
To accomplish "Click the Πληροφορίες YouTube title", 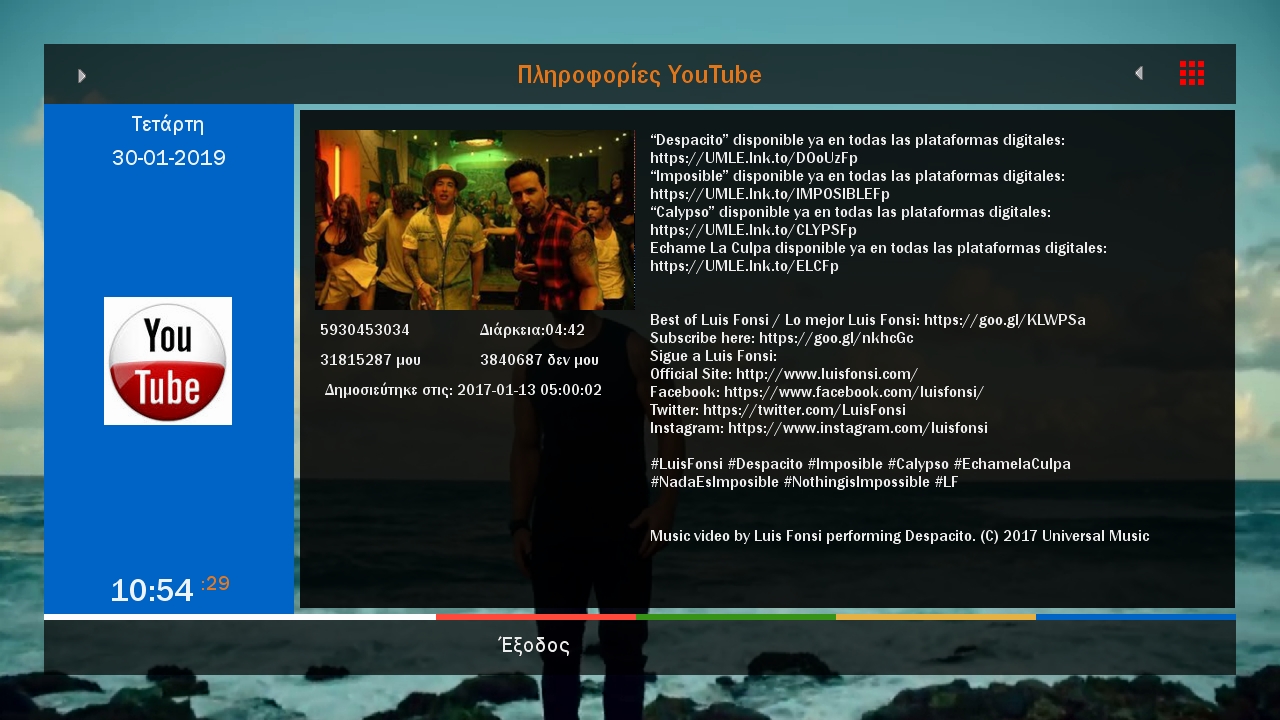I will click(x=640, y=75).
